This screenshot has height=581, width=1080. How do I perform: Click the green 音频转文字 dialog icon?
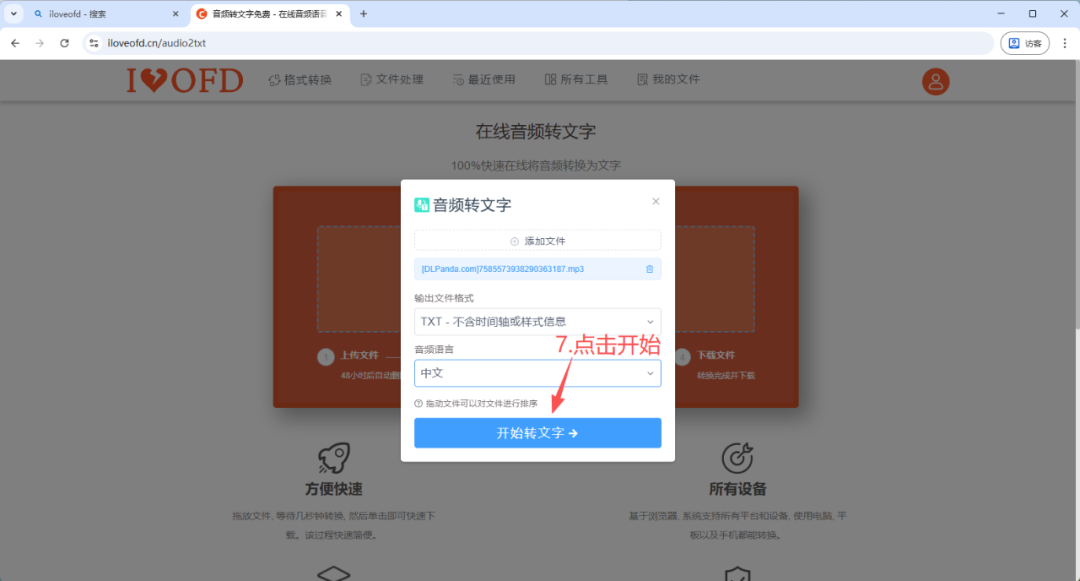[424, 204]
